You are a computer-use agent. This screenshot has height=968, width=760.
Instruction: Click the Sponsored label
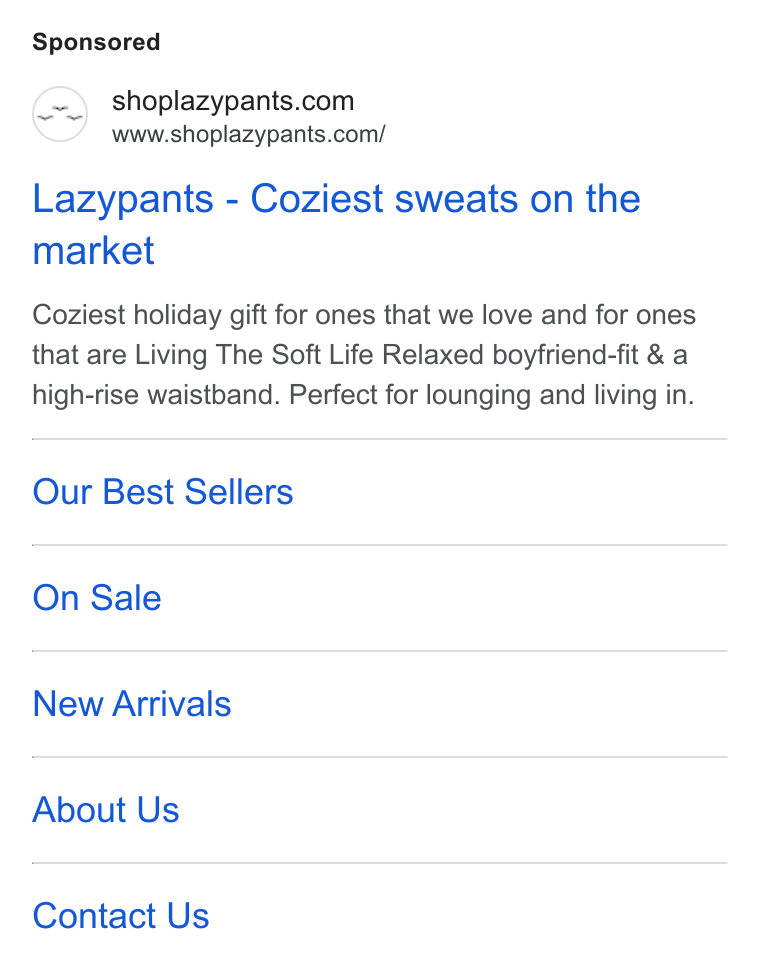pos(96,42)
